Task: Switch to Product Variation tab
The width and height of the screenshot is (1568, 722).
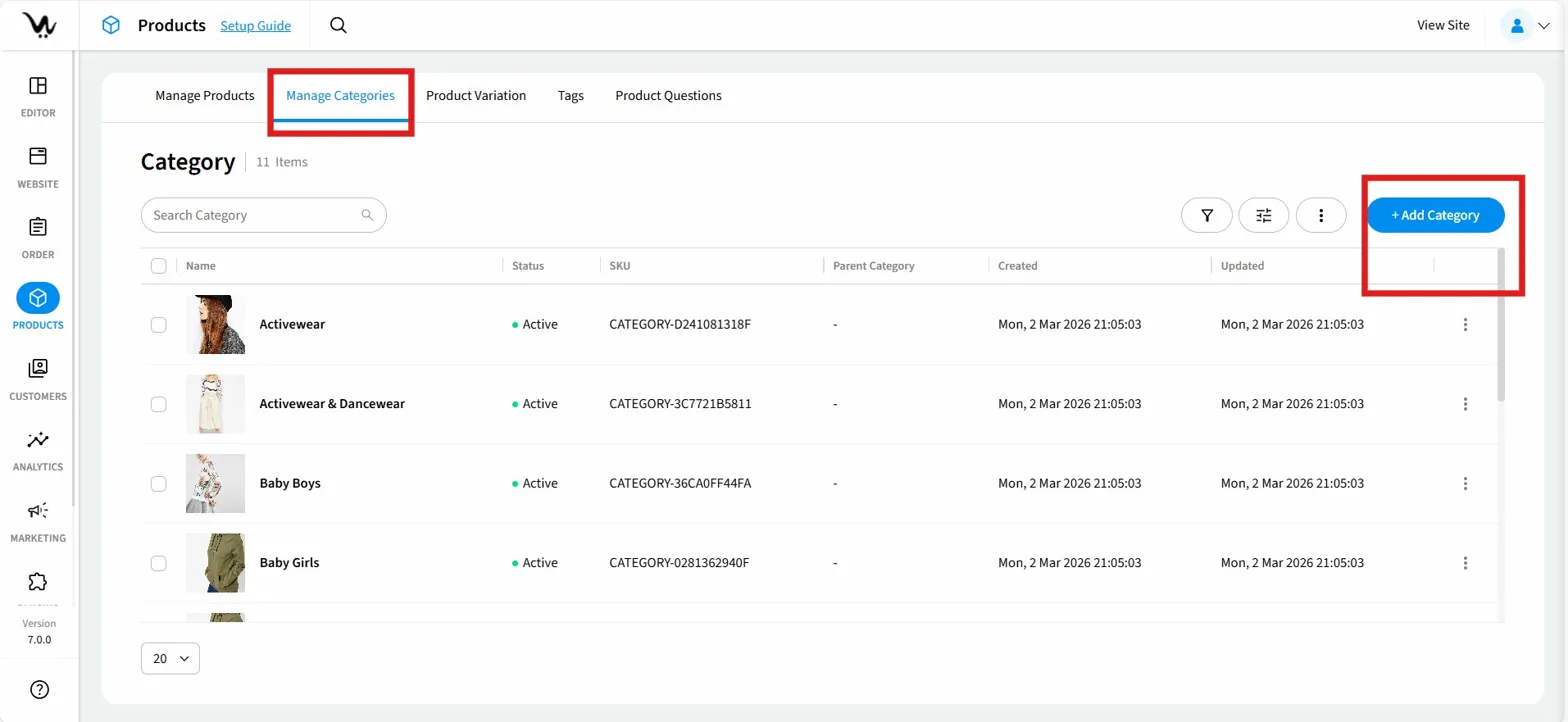Action: pos(476,96)
